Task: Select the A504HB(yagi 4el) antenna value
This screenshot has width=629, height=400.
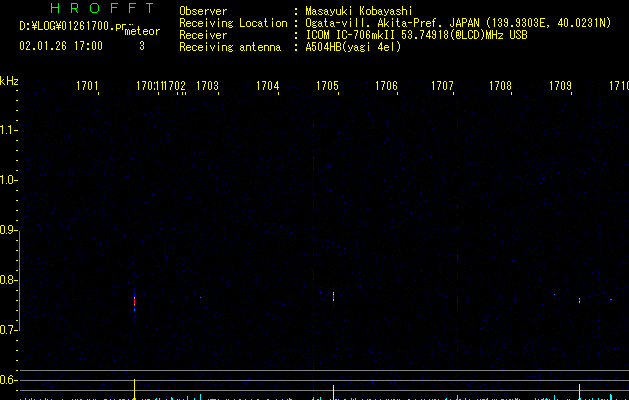Action: coord(353,47)
